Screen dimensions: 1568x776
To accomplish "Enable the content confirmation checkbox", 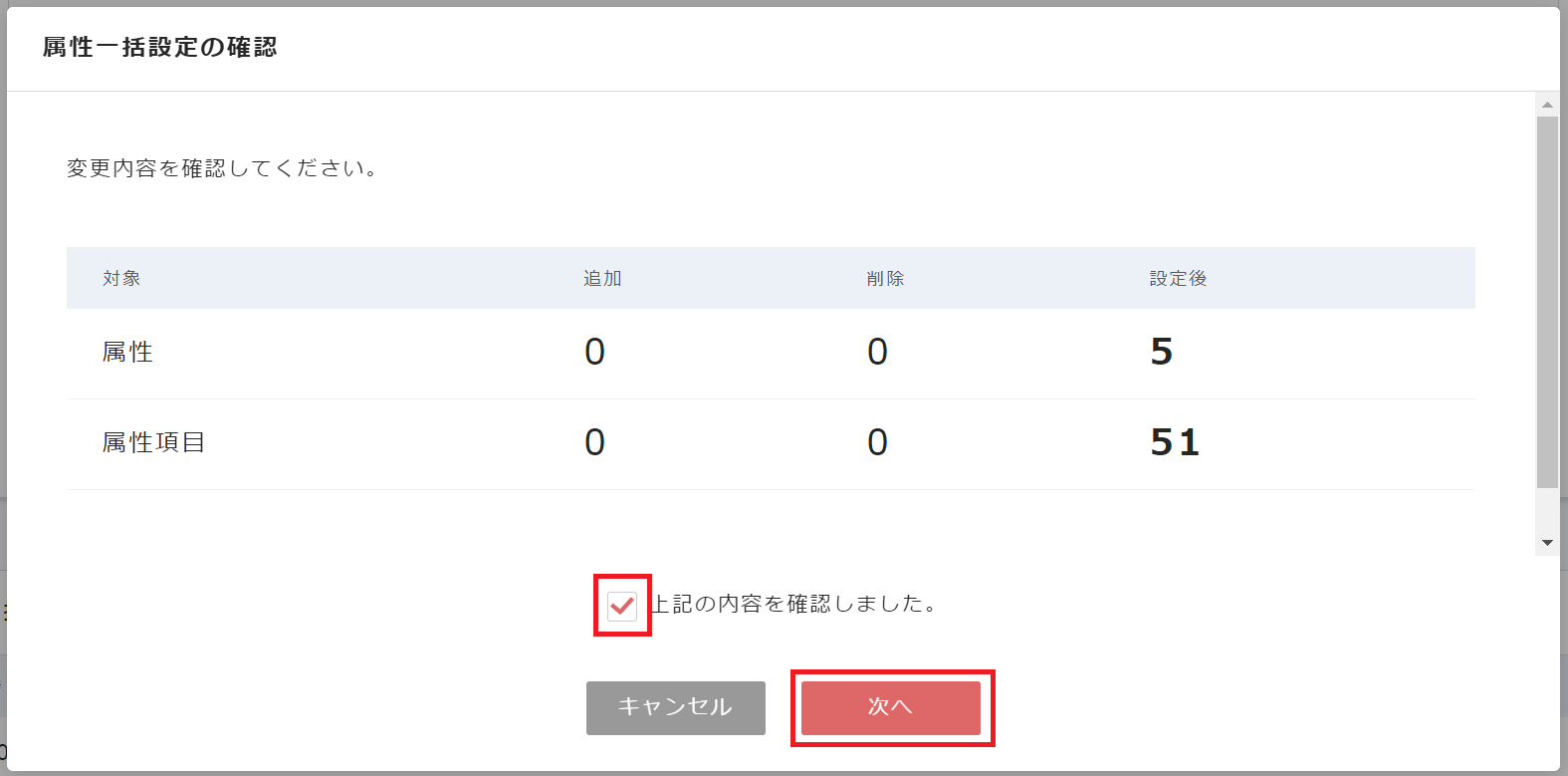I will [621, 603].
